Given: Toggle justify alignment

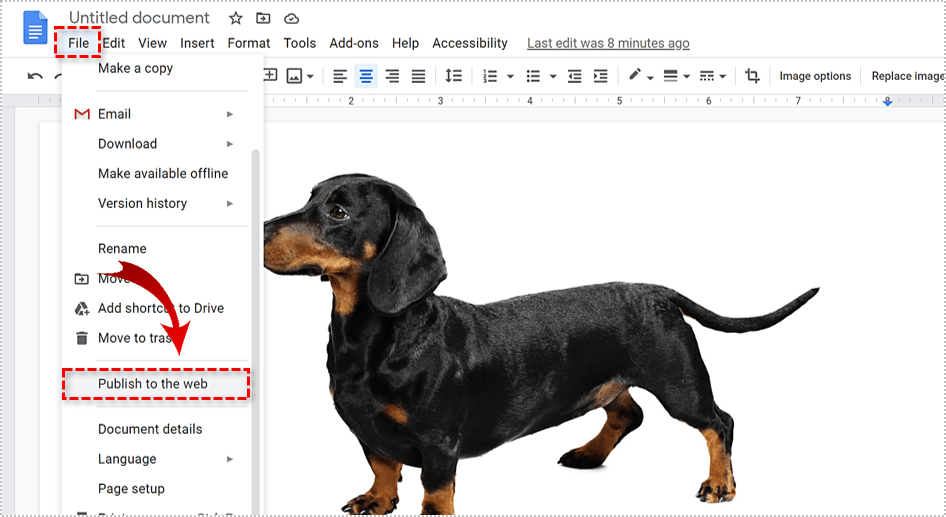Looking at the screenshot, I should pos(418,76).
